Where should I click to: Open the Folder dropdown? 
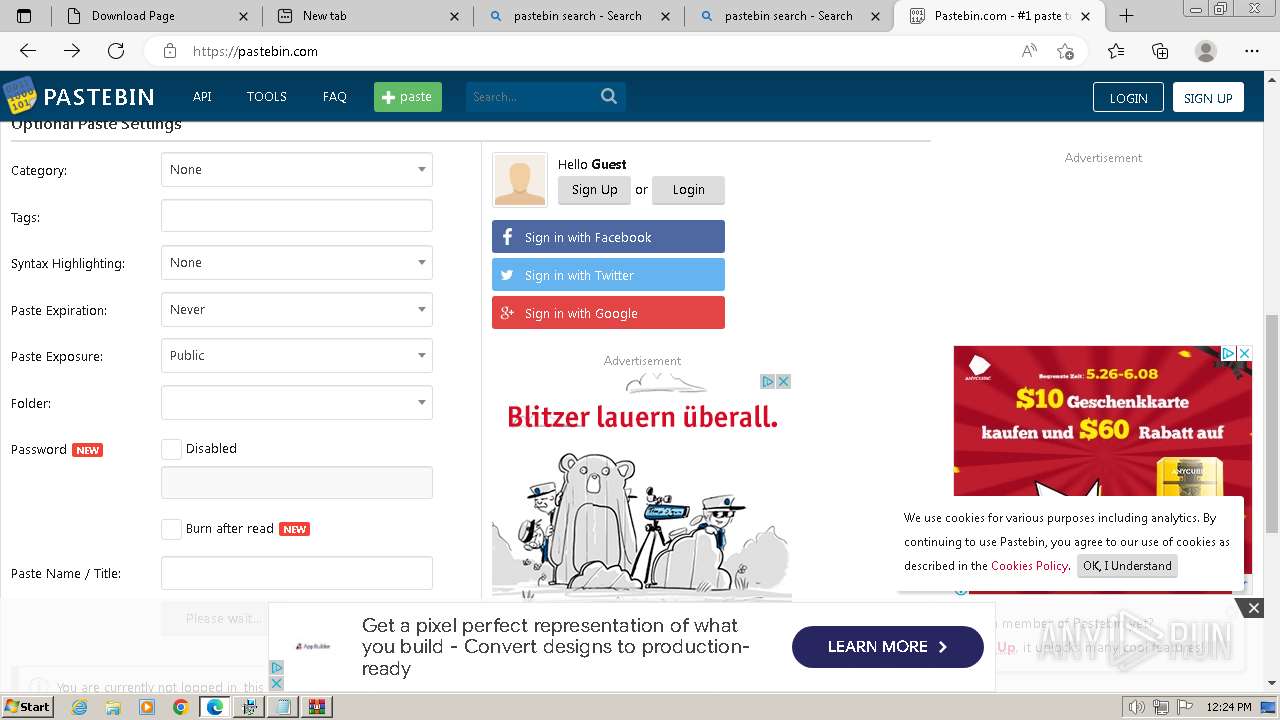pyautogui.click(x=297, y=403)
